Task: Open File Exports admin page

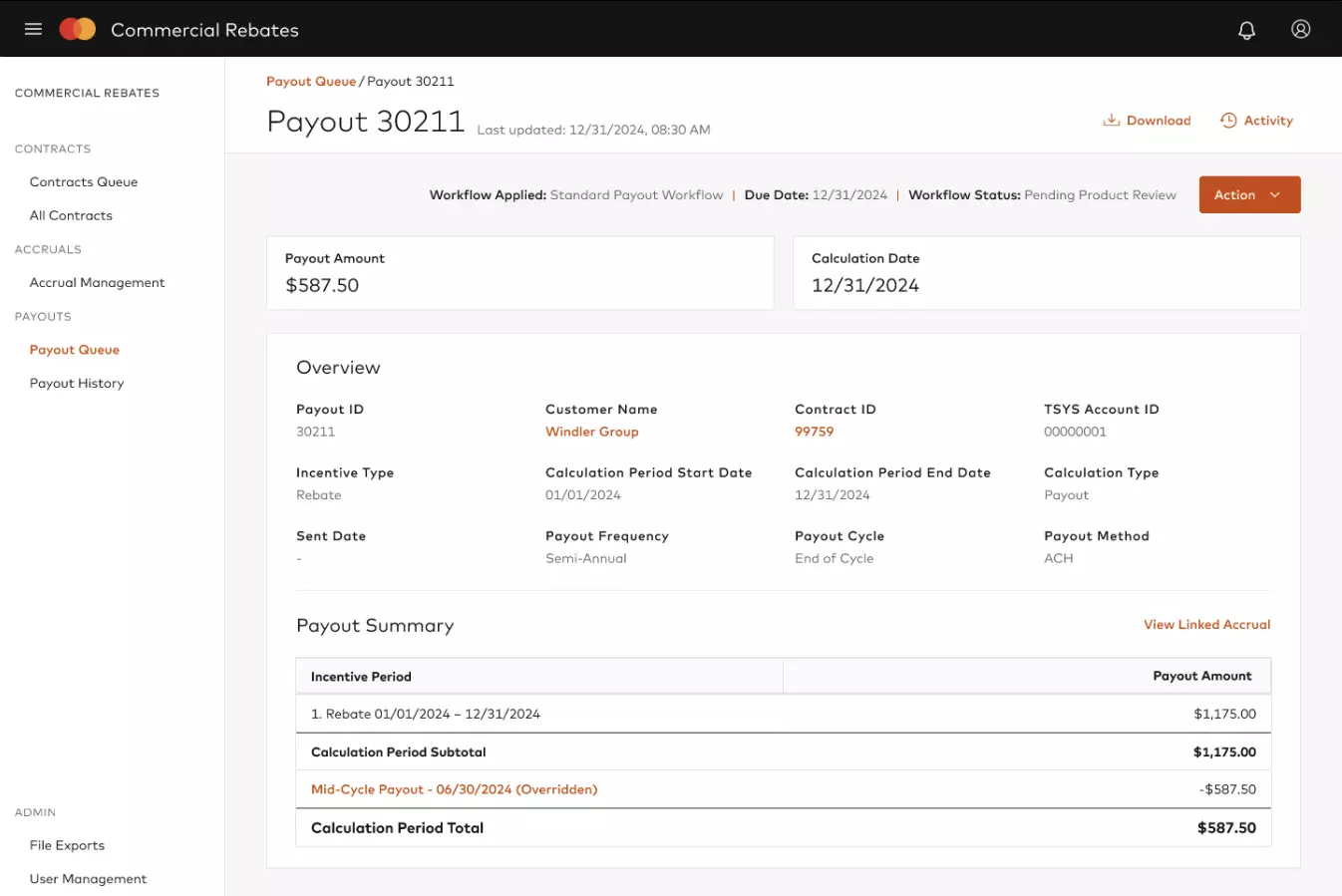Action: (67, 845)
